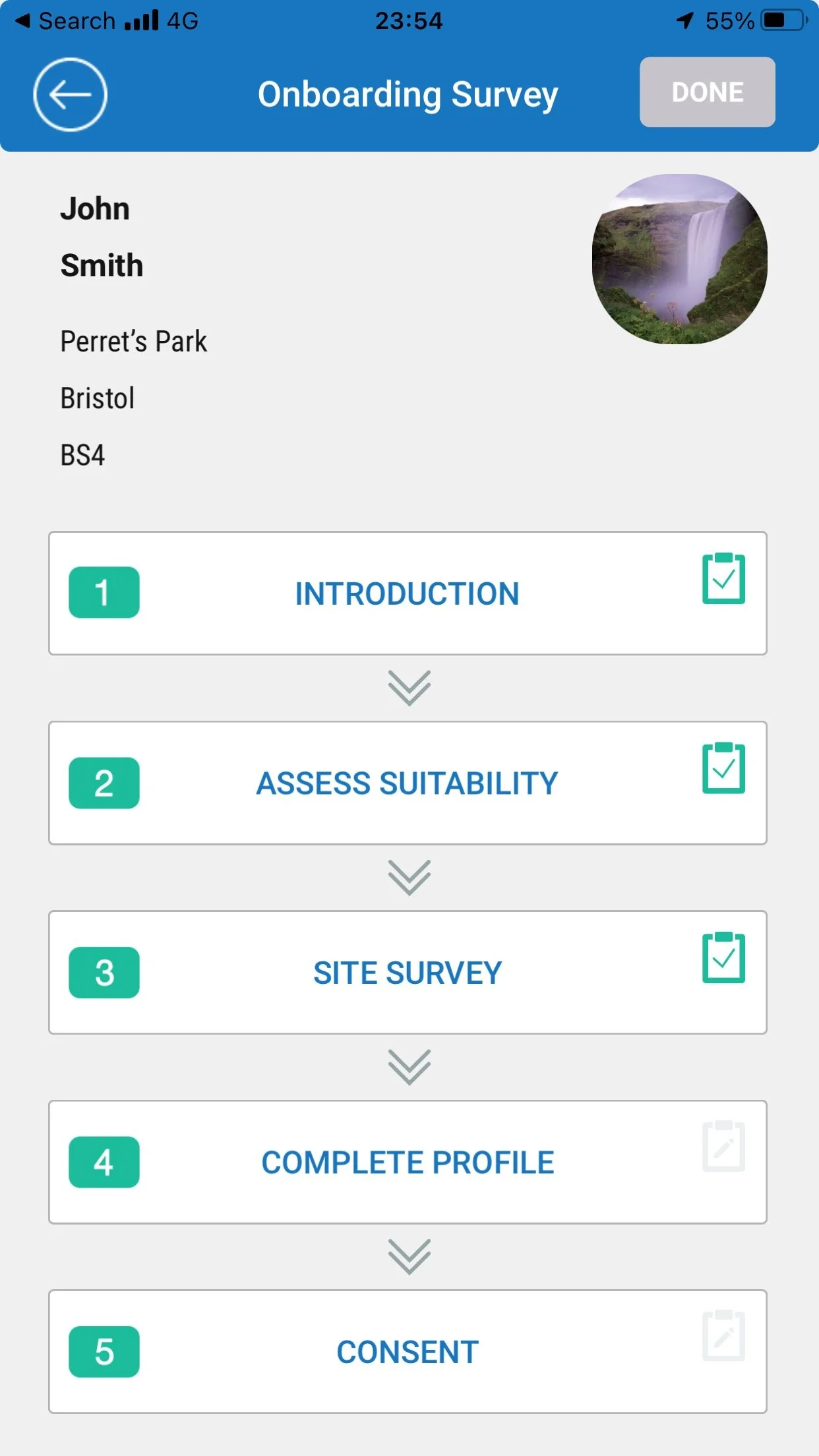The height and width of the screenshot is (1456, 819).
Task: Click the completed clipboard icon for Site Survey
Action: pyautogui.click(x=723, y=957)
